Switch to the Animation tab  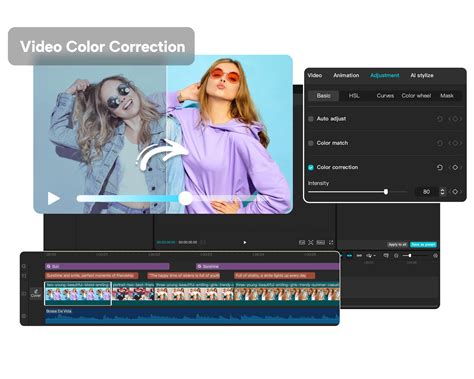click(x=346, y=75)
